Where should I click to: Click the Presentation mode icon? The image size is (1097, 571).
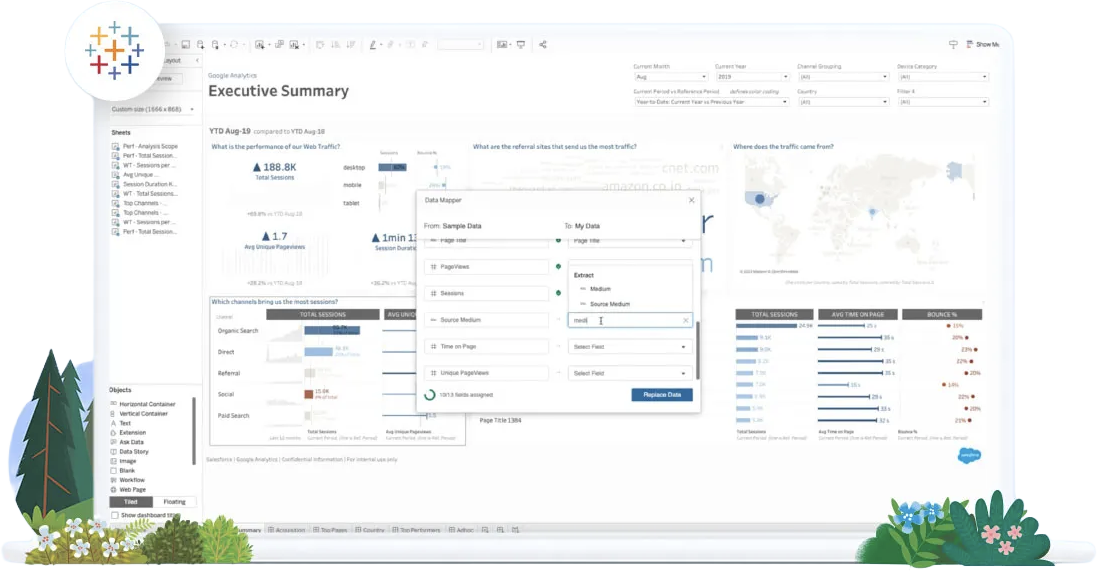(x=521, y=45)
